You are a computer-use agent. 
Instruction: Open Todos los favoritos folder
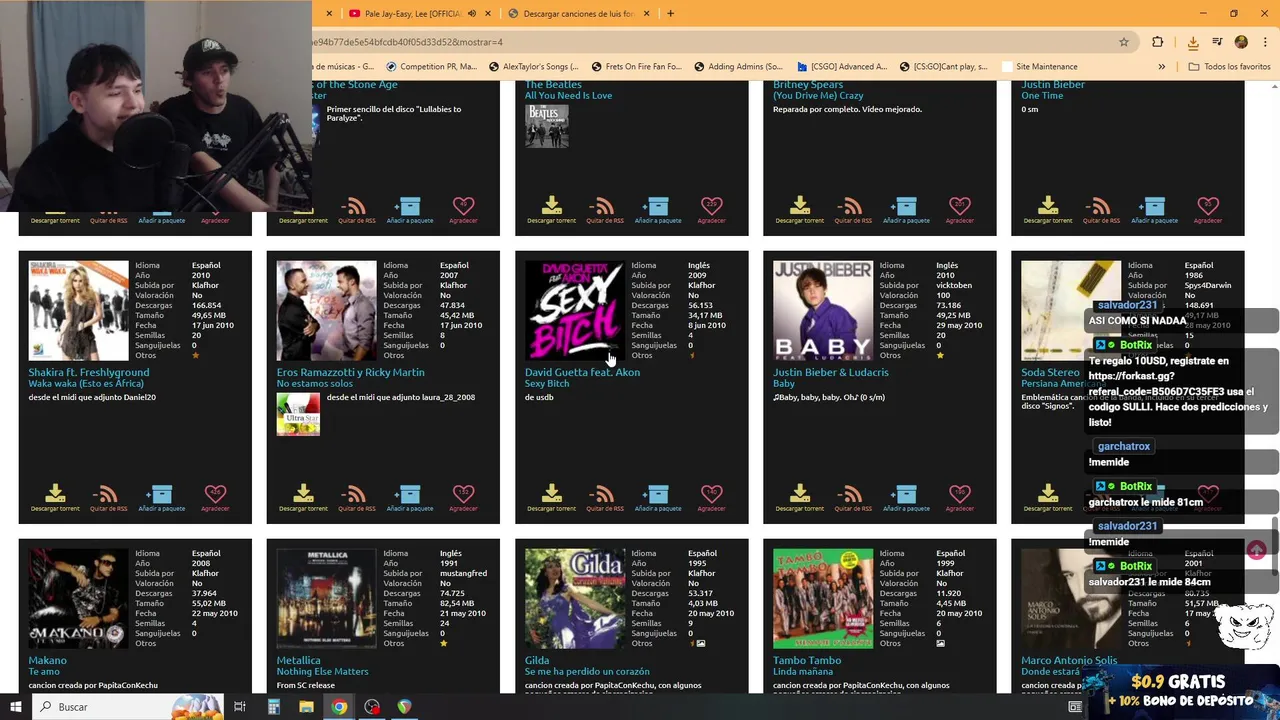[x=1229, y=67]
